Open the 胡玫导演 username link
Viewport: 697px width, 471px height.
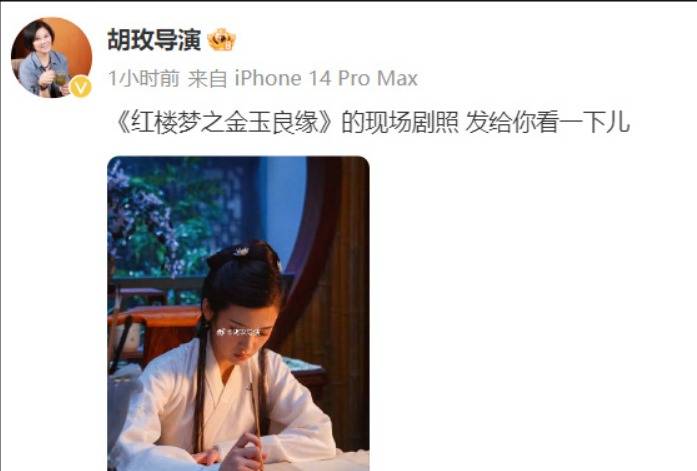point(154,40)
